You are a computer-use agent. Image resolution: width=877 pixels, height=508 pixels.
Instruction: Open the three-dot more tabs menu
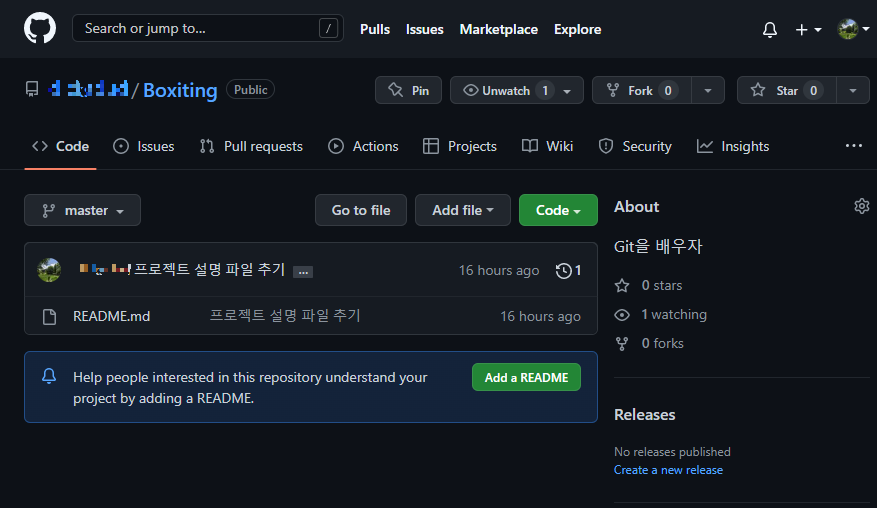tap(854, 146)
